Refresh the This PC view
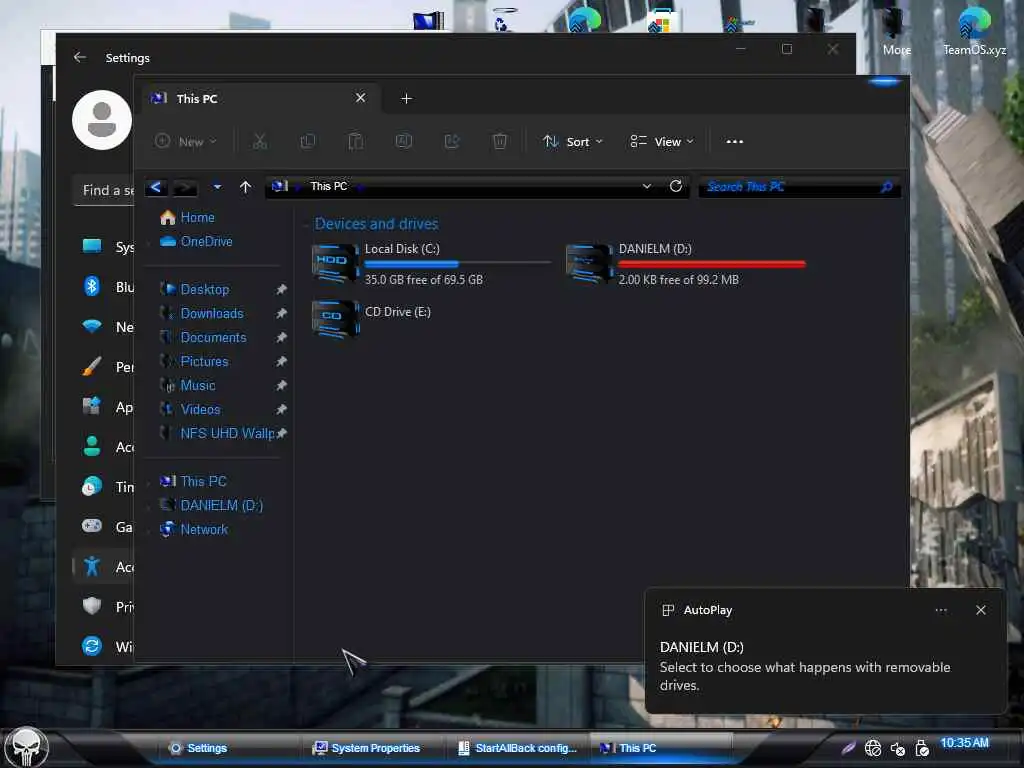This screenshot has height=768, width=1024. (676, 186)
